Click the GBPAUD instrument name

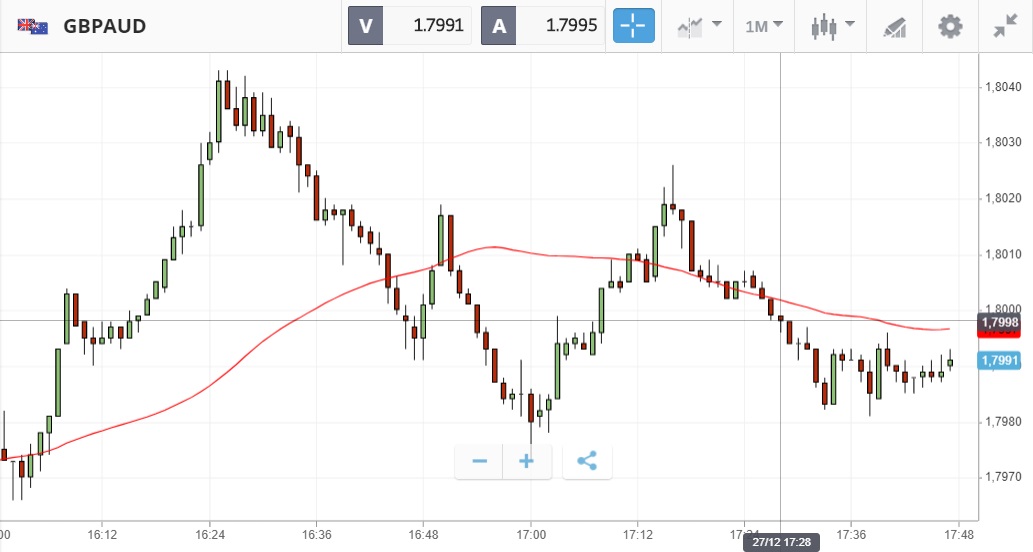click(x=104, y=26)
